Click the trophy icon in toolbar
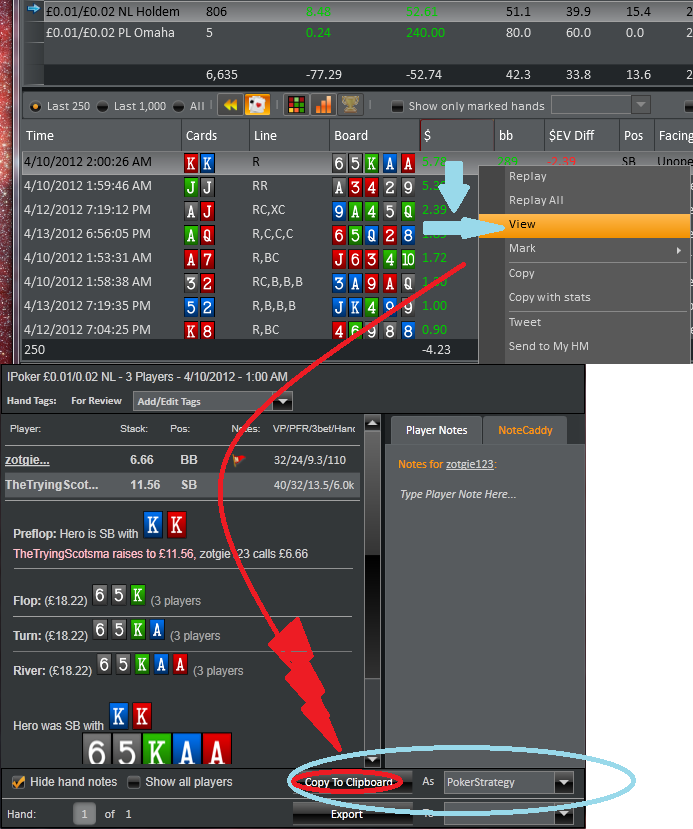 coord(350,105)
